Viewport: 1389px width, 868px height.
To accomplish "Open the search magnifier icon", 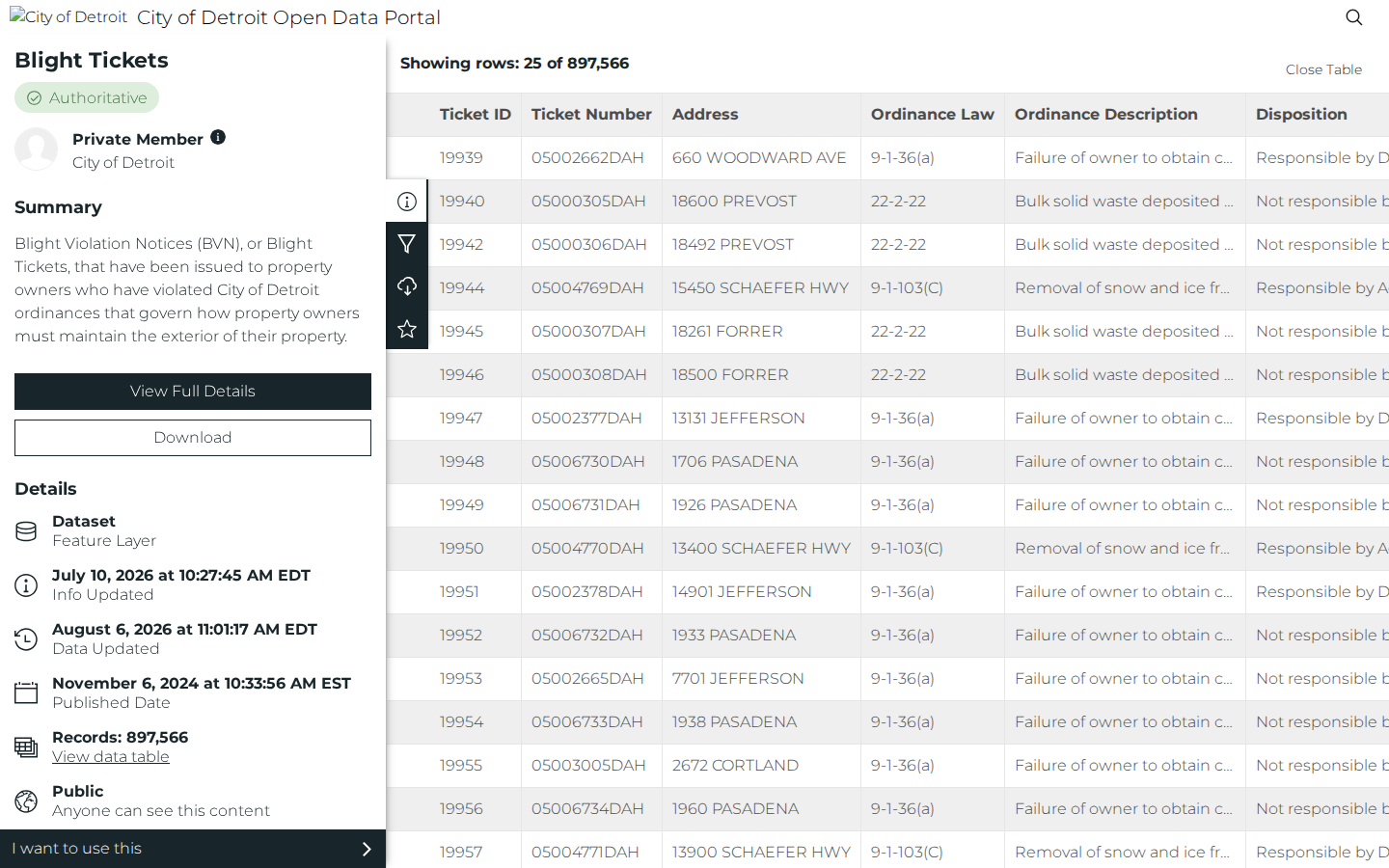I will tap(1354, 17).
